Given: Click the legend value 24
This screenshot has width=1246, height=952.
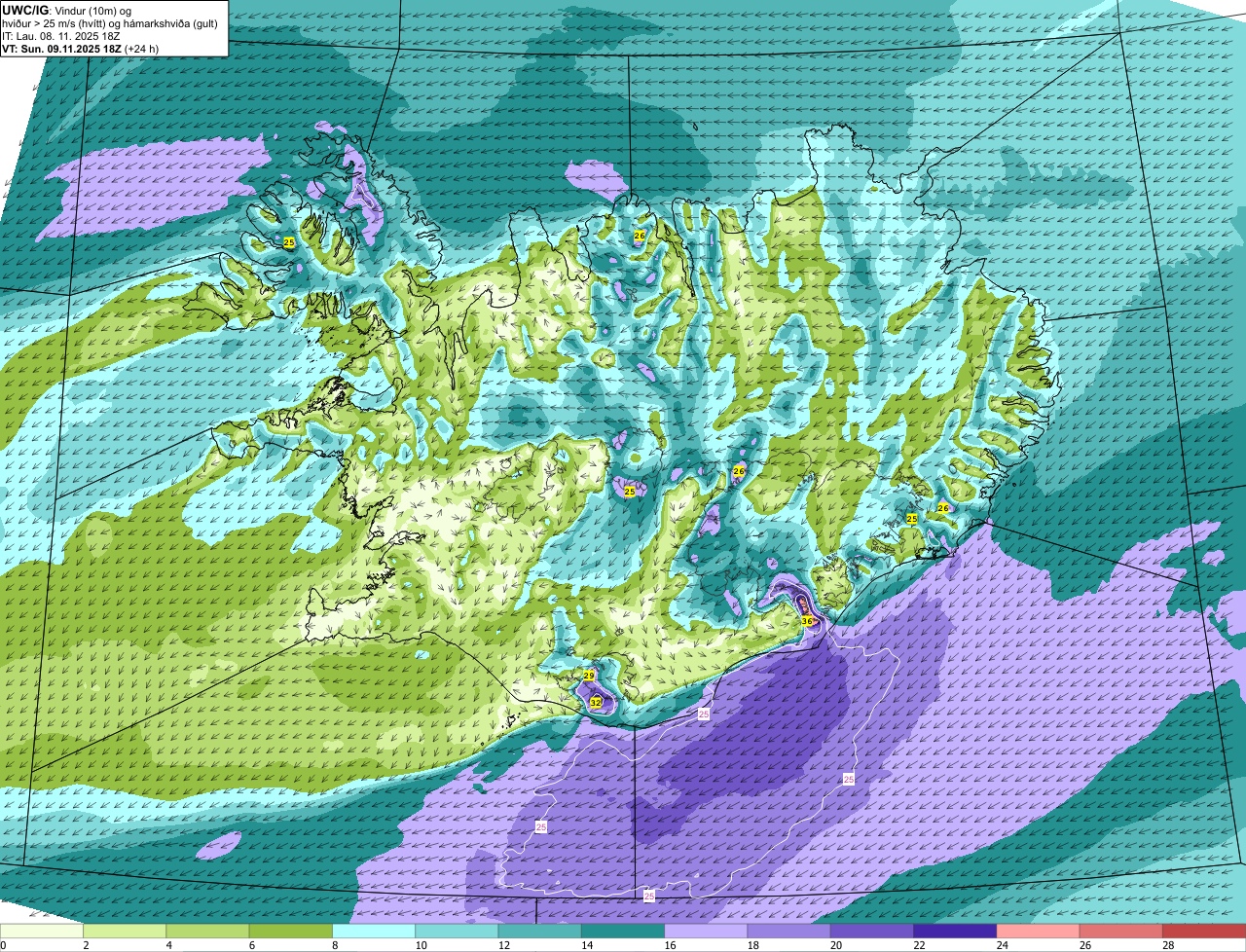Looking at the screenshot, I should click(1003, 945).
